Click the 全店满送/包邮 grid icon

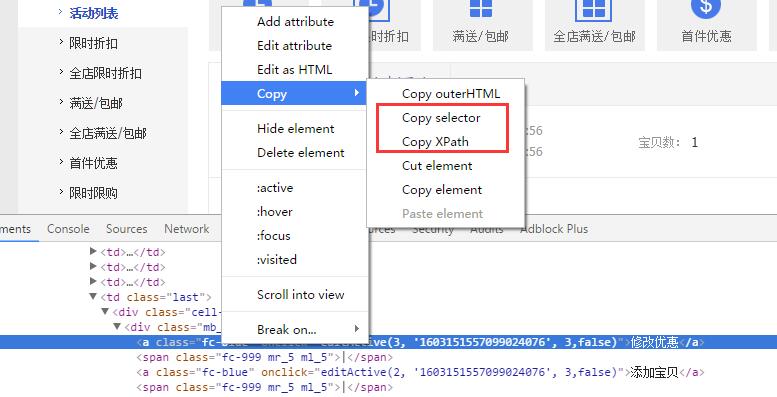click(594, 8)
